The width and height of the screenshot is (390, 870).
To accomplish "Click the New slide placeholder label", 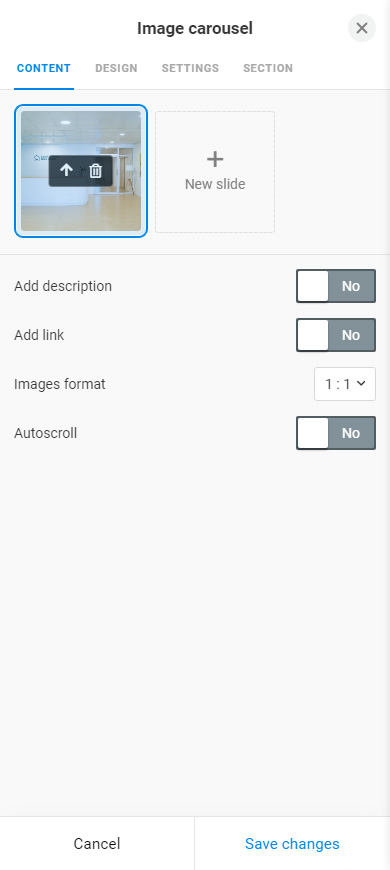I will (215, 184).
